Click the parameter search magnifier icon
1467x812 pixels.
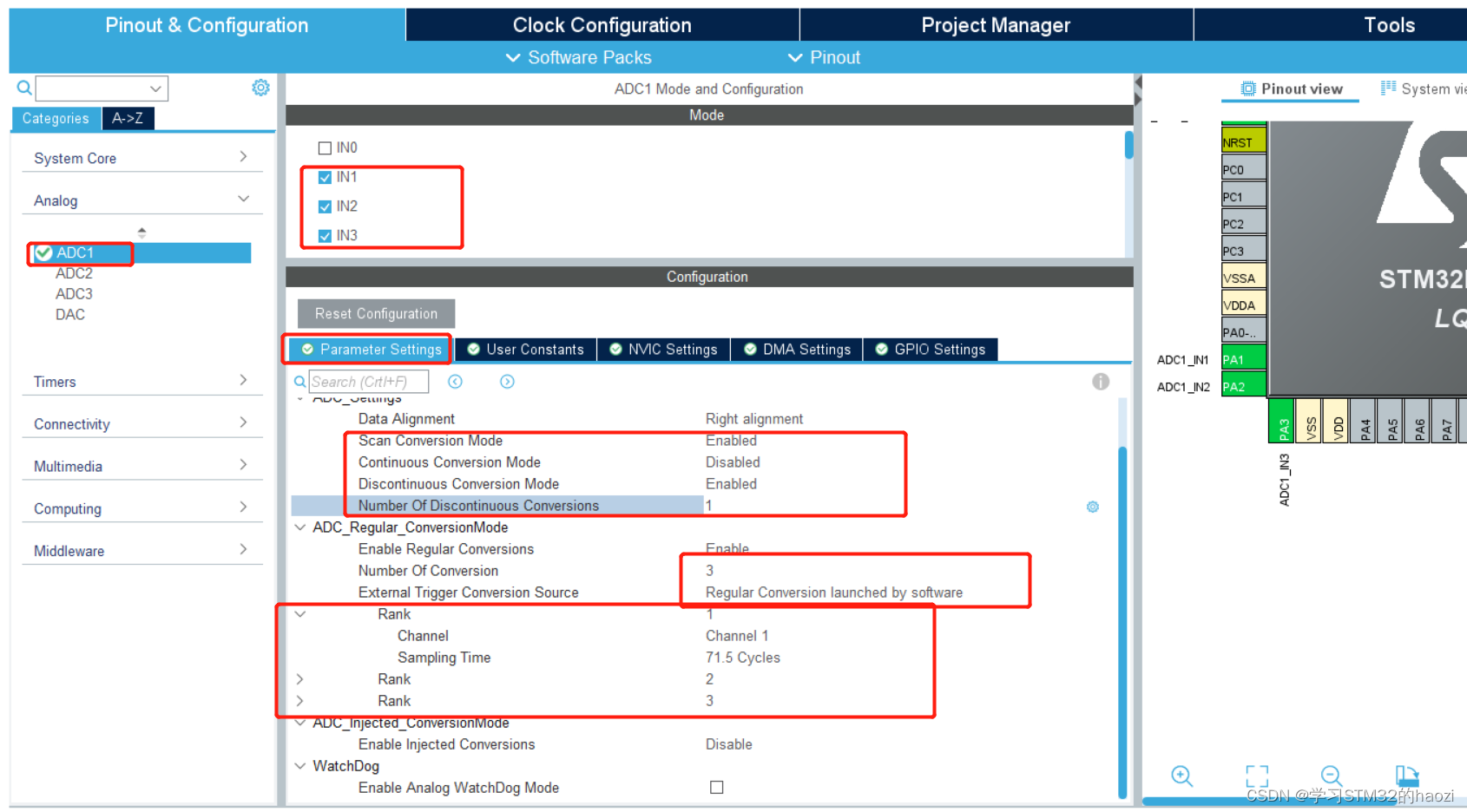(299, 382)
